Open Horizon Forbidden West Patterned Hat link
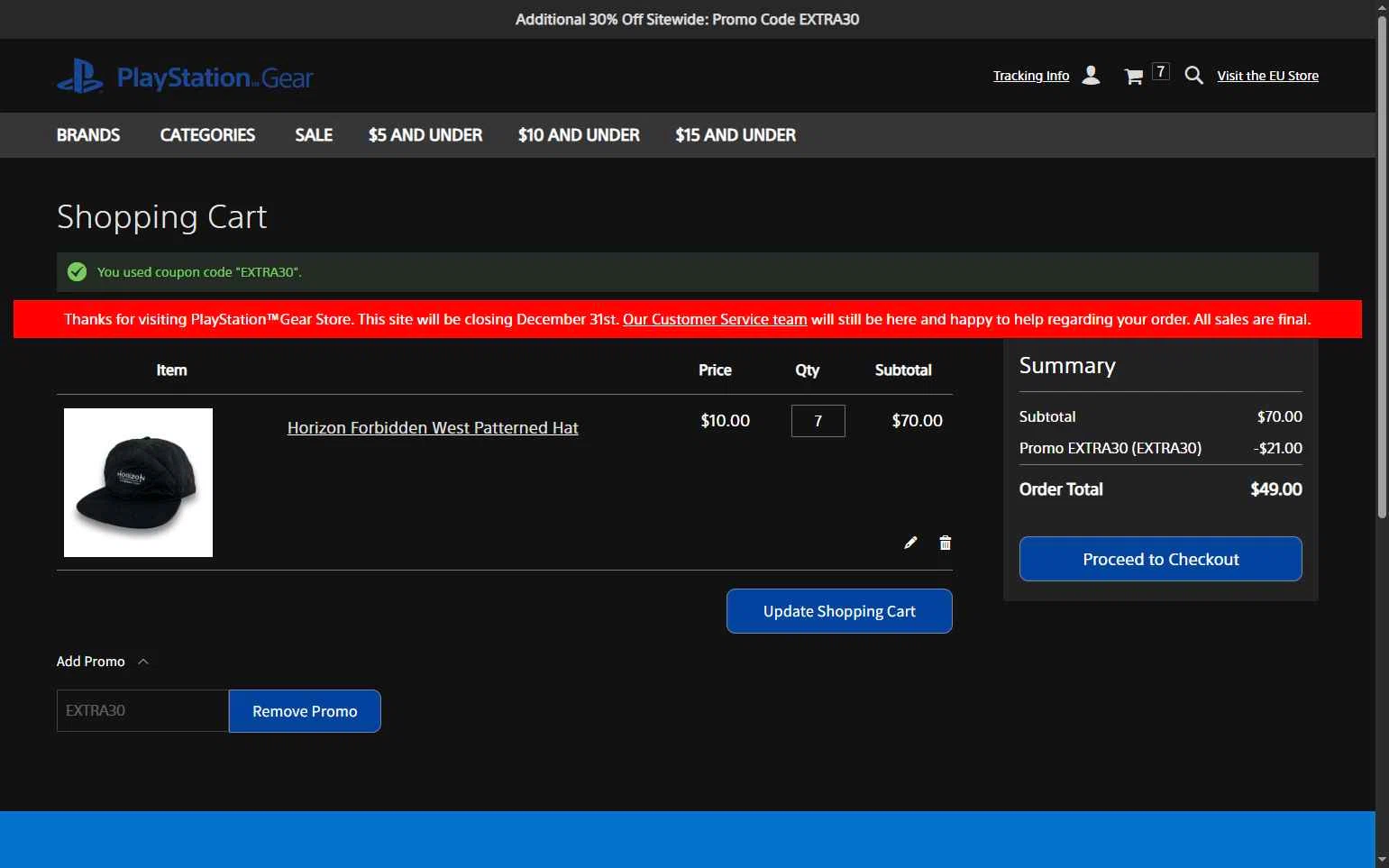 point(433,428)
